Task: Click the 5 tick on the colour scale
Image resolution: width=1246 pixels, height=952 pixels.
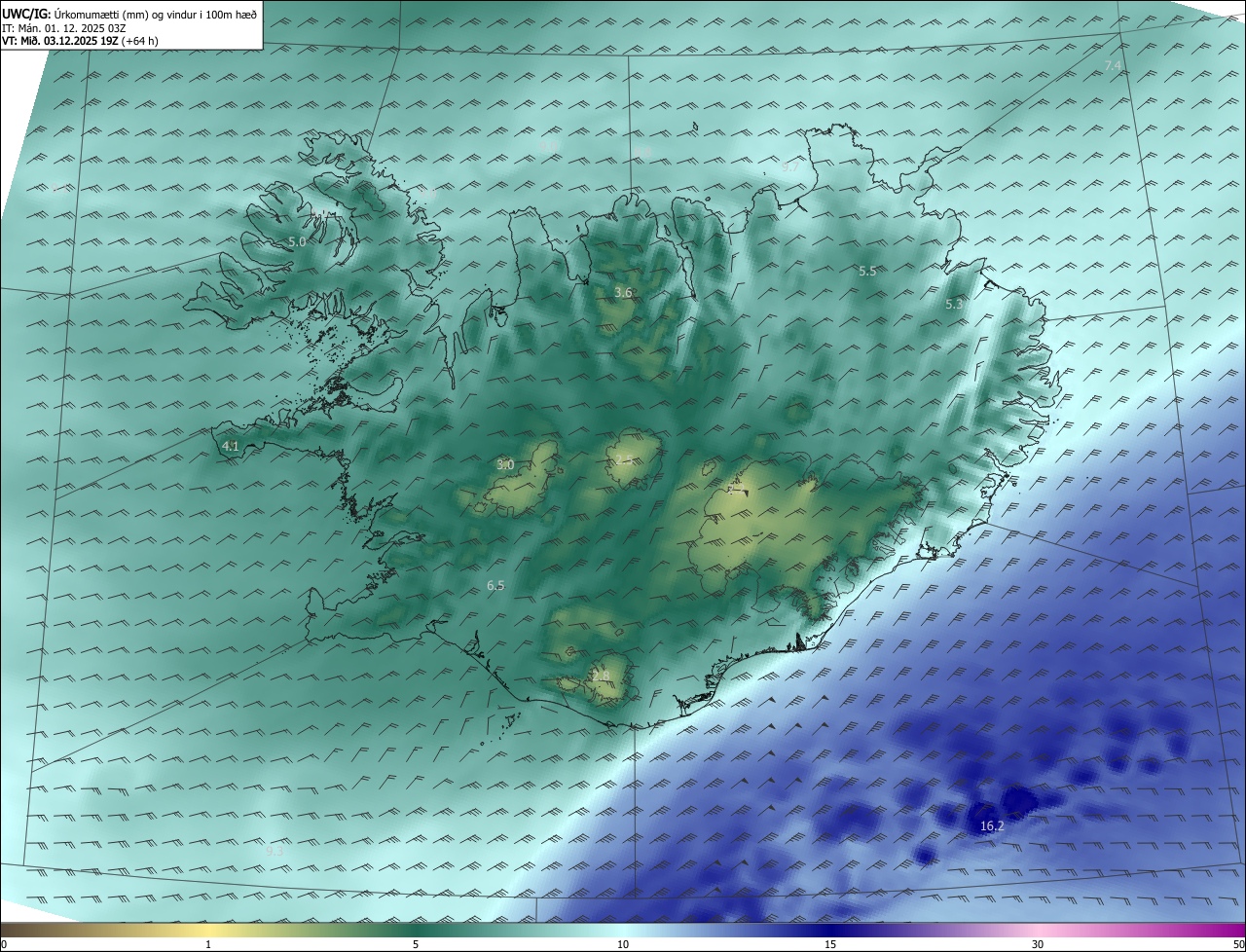Action: 416,945
